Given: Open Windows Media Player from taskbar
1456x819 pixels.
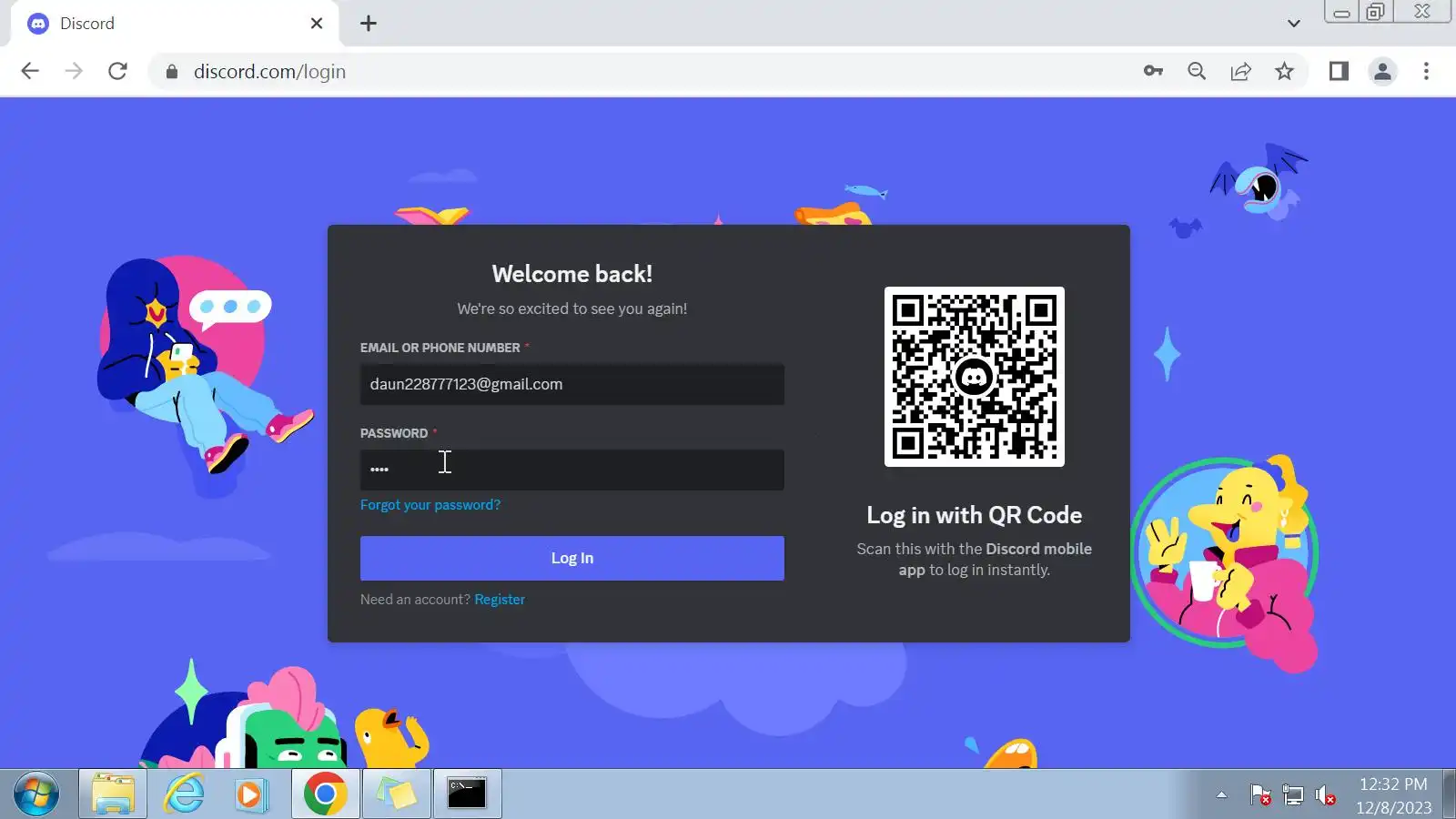Looking at the screenshot, I should coord(250,794).
